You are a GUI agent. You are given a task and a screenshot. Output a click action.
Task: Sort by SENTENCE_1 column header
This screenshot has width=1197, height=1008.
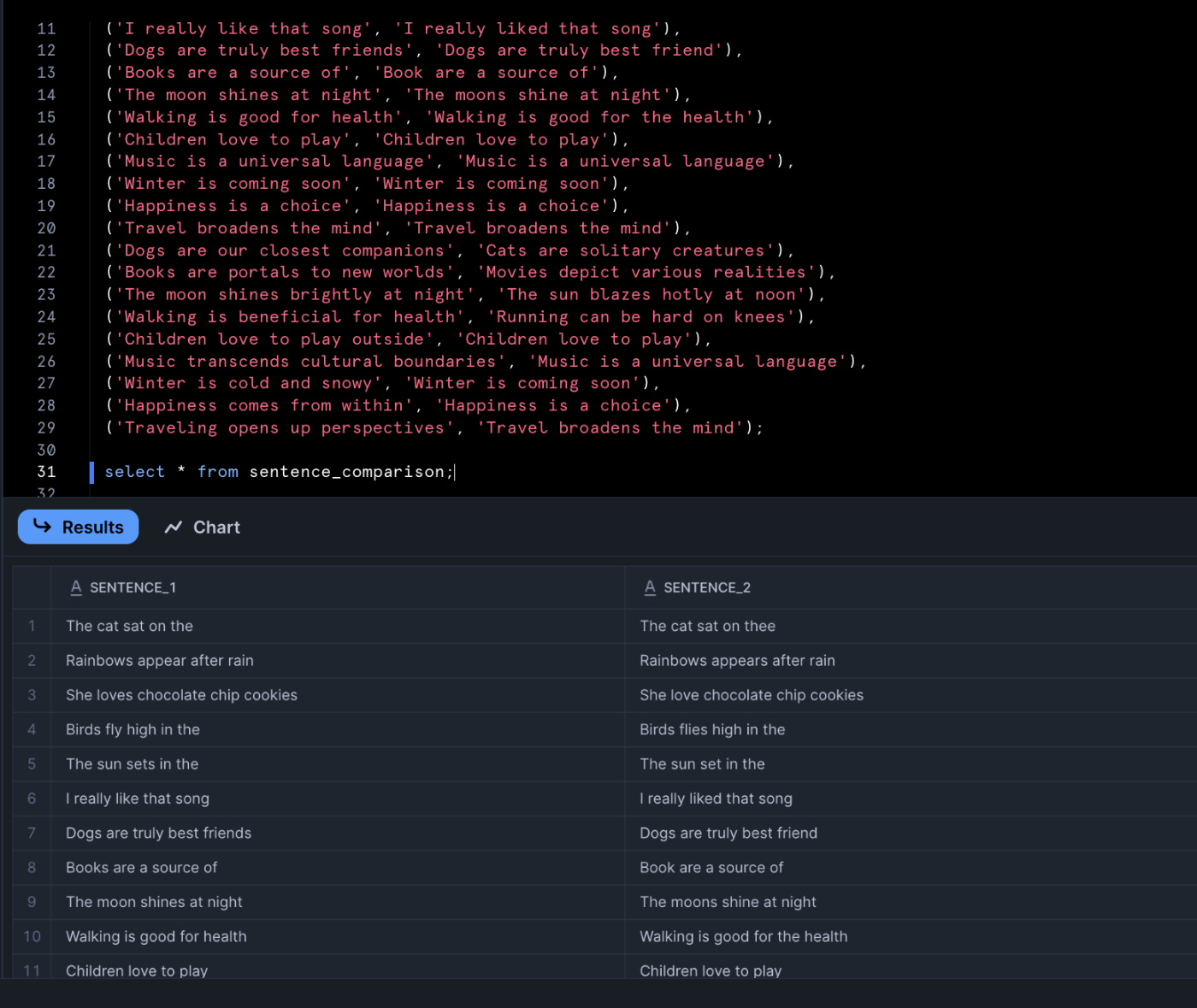point(133,587)
